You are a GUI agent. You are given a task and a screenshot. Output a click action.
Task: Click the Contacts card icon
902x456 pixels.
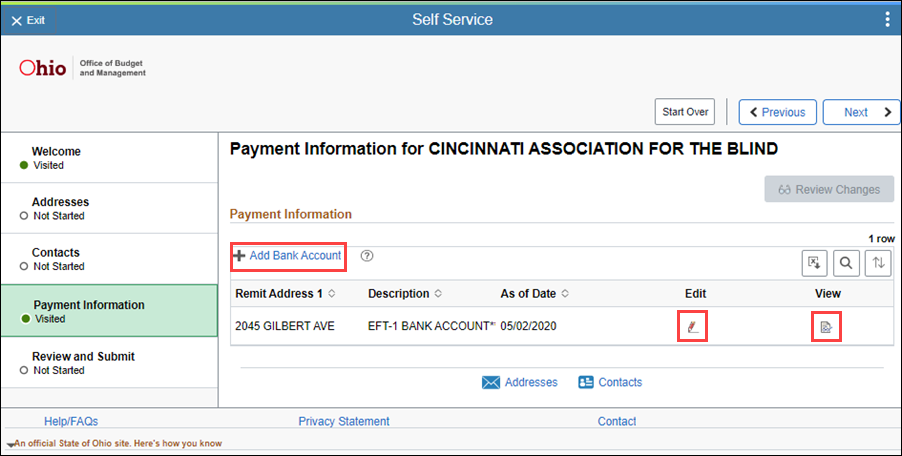click(x=586, y=382)
